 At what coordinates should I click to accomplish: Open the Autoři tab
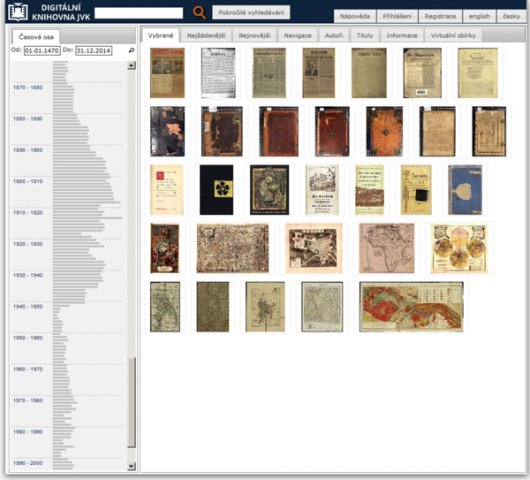click(334, 35)
